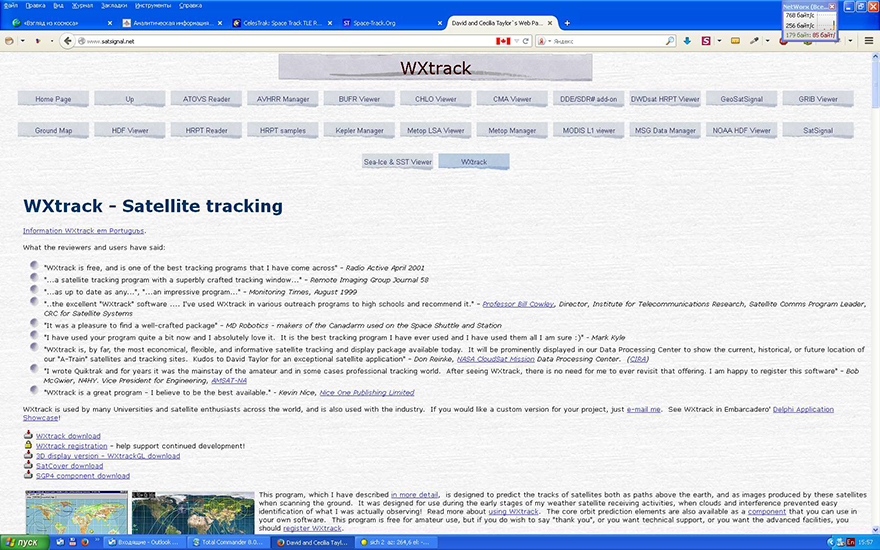Click the Home Page navigation button
880x550 pixels.
point(53,99)
